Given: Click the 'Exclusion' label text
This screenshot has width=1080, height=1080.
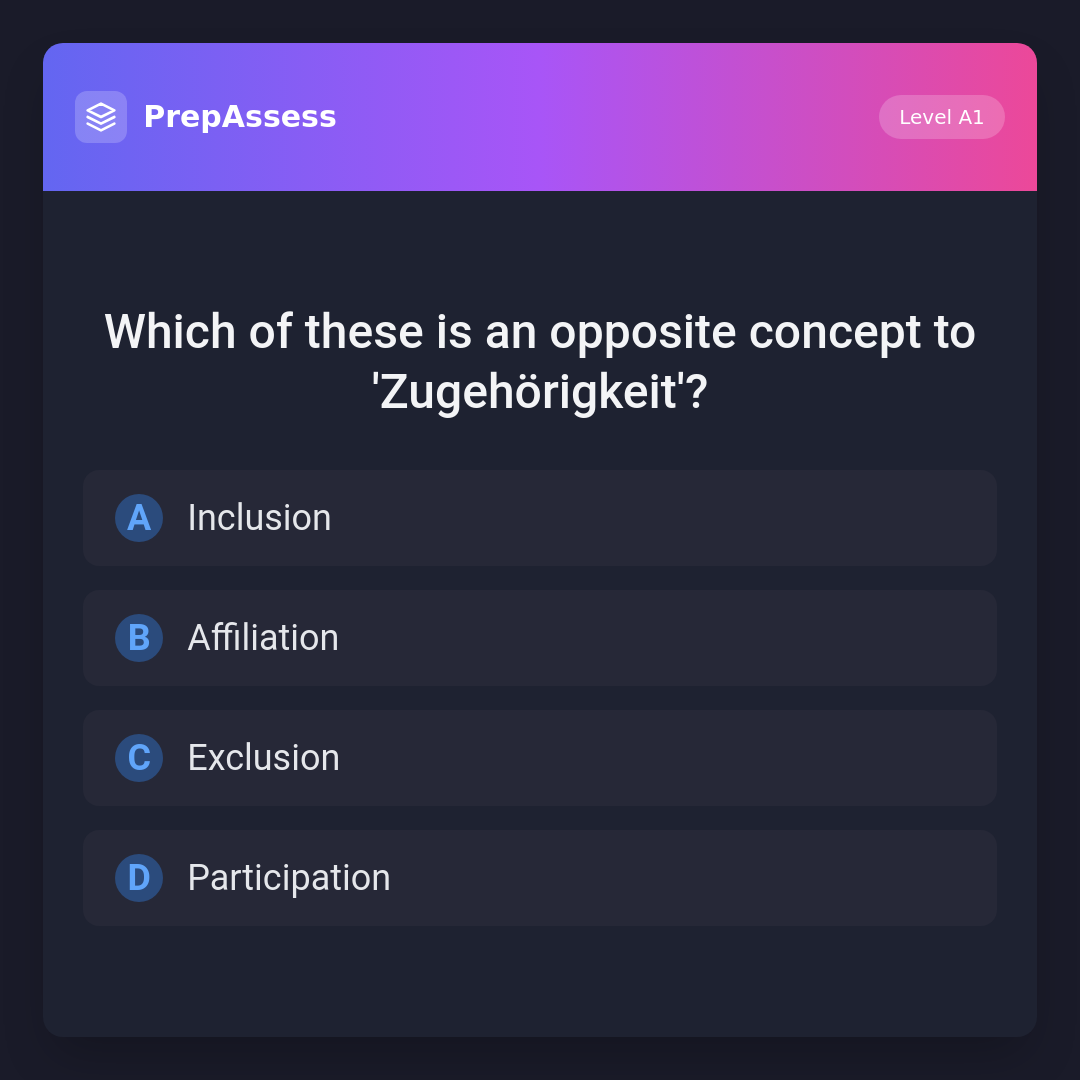Looking at the screenshot, I should [x=263, y=758].
